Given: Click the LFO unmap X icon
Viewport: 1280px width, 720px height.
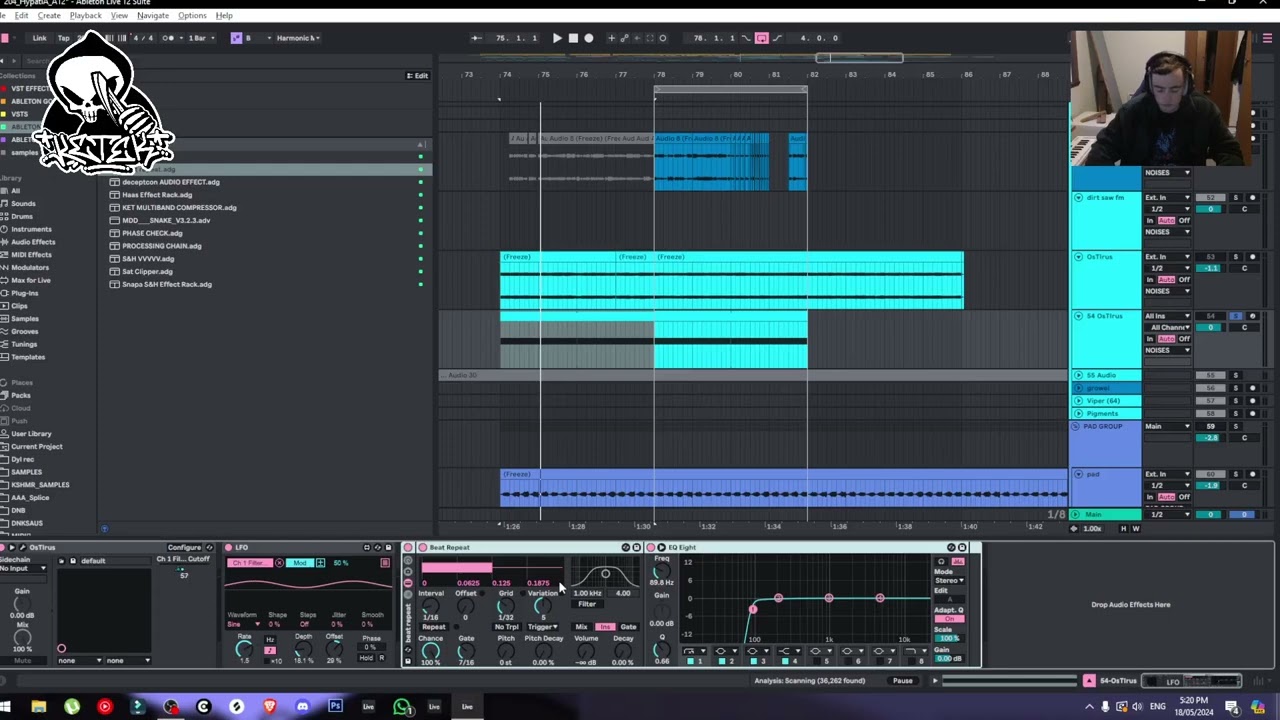Looking at the screenshot, I should point(279,563).
